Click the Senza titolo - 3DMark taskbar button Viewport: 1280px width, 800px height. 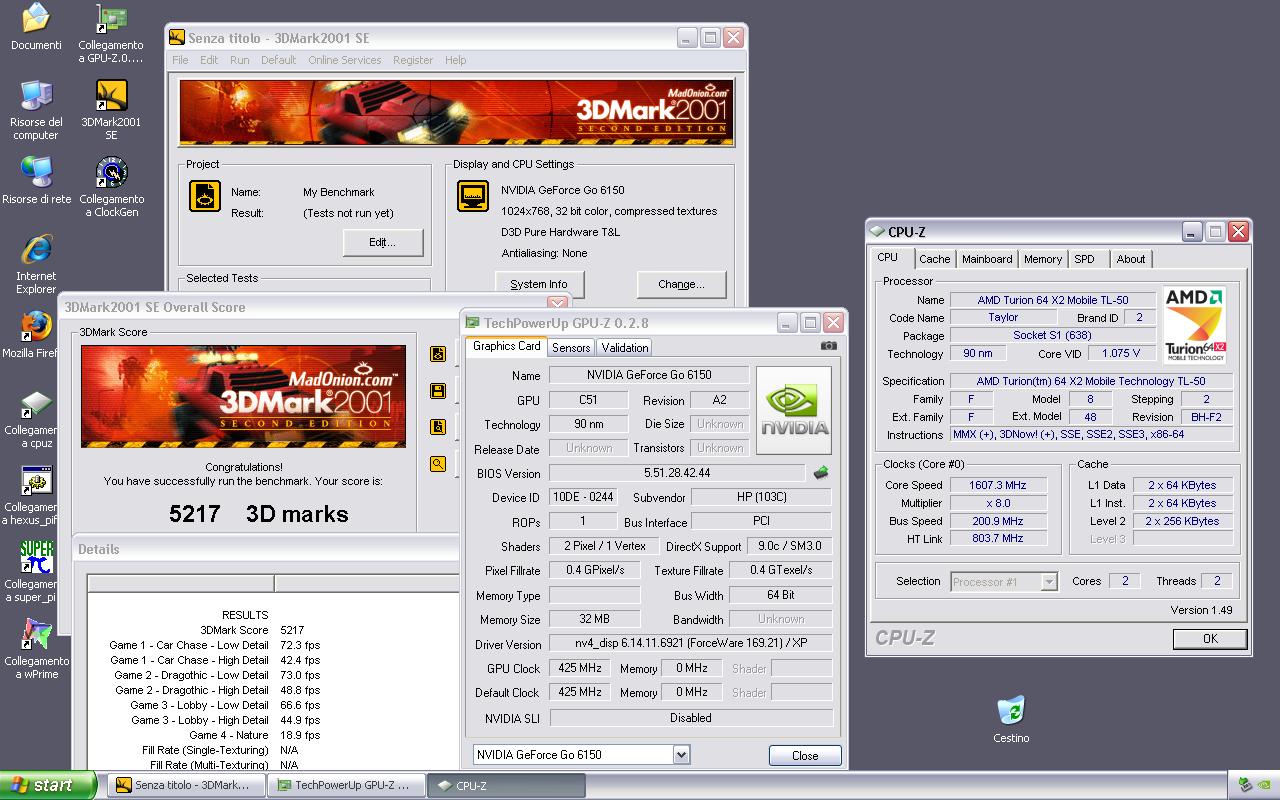[x=186, y=785]
